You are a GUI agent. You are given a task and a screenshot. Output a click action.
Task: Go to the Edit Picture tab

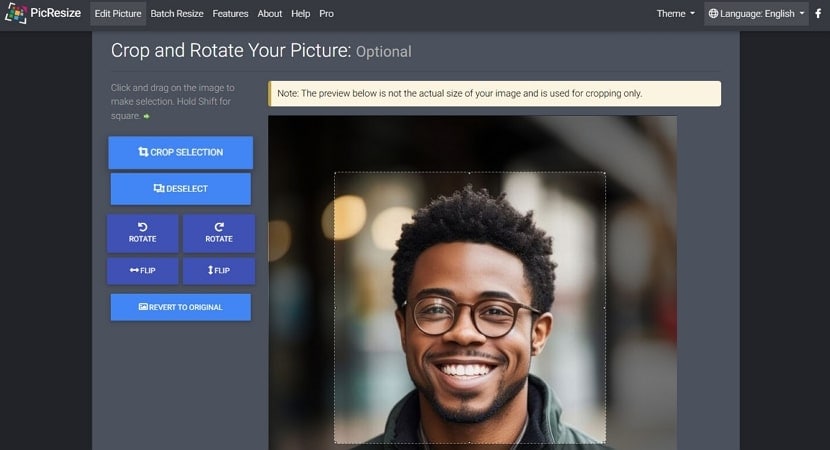tap(118, 14)
